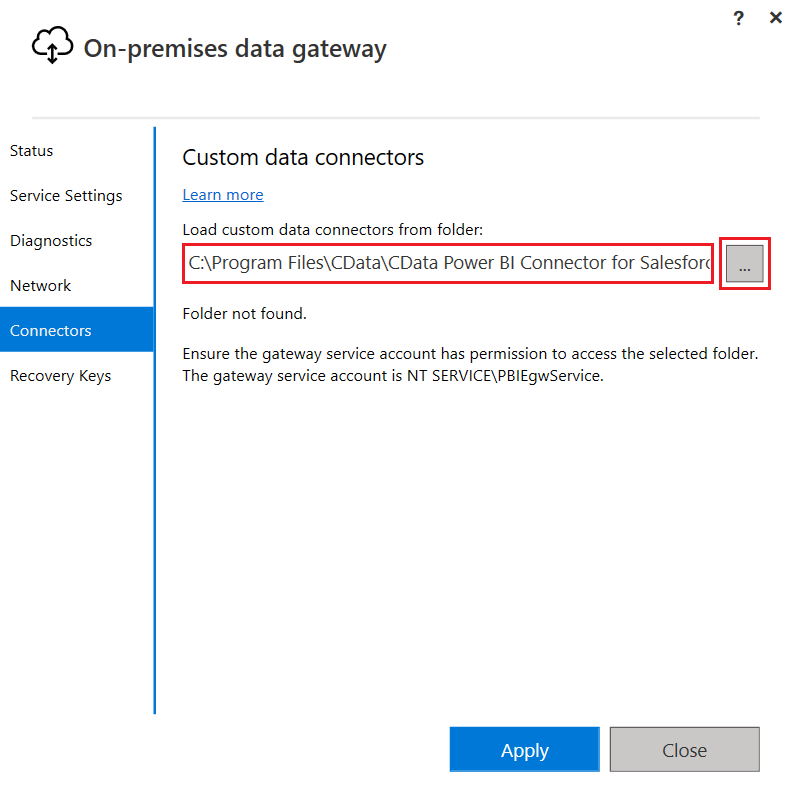Screen dimensions: 792x802
Task: Open help via the question mark icon
Action: click(739, 18)
